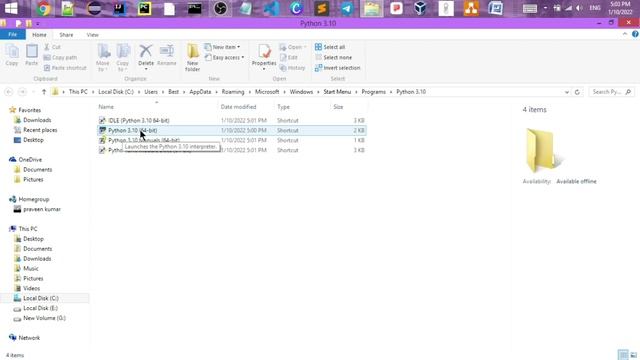
Task: Click Select all in the ribbon
Action: click(330, 47)
